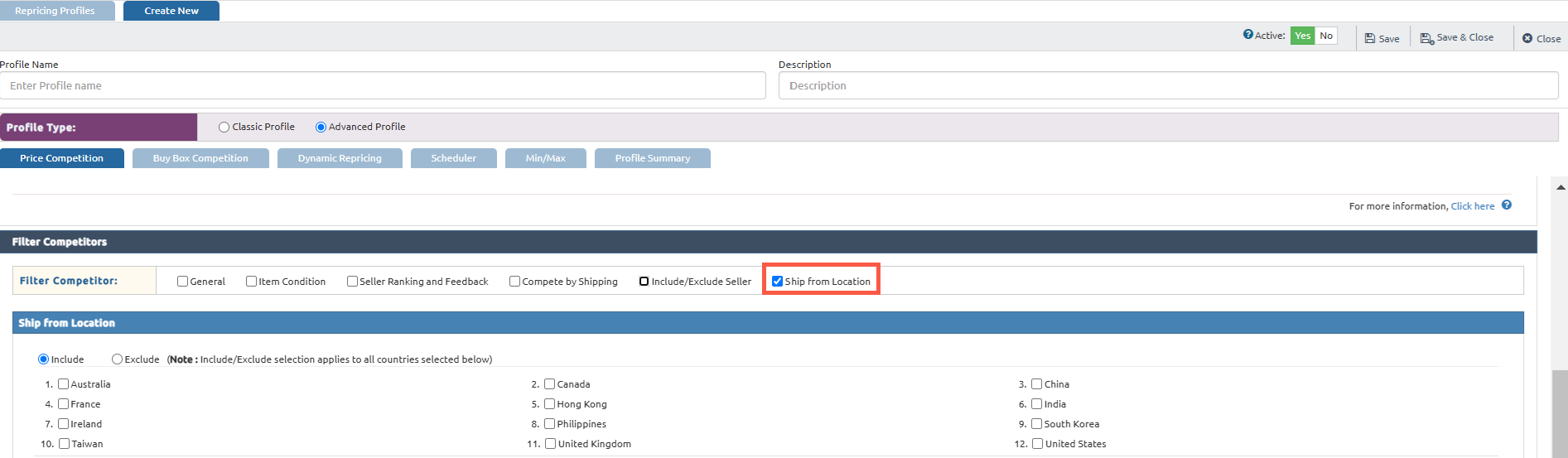Click help icon next to Click here
Screen dimensions: 1568x458
pos(1507,205)
